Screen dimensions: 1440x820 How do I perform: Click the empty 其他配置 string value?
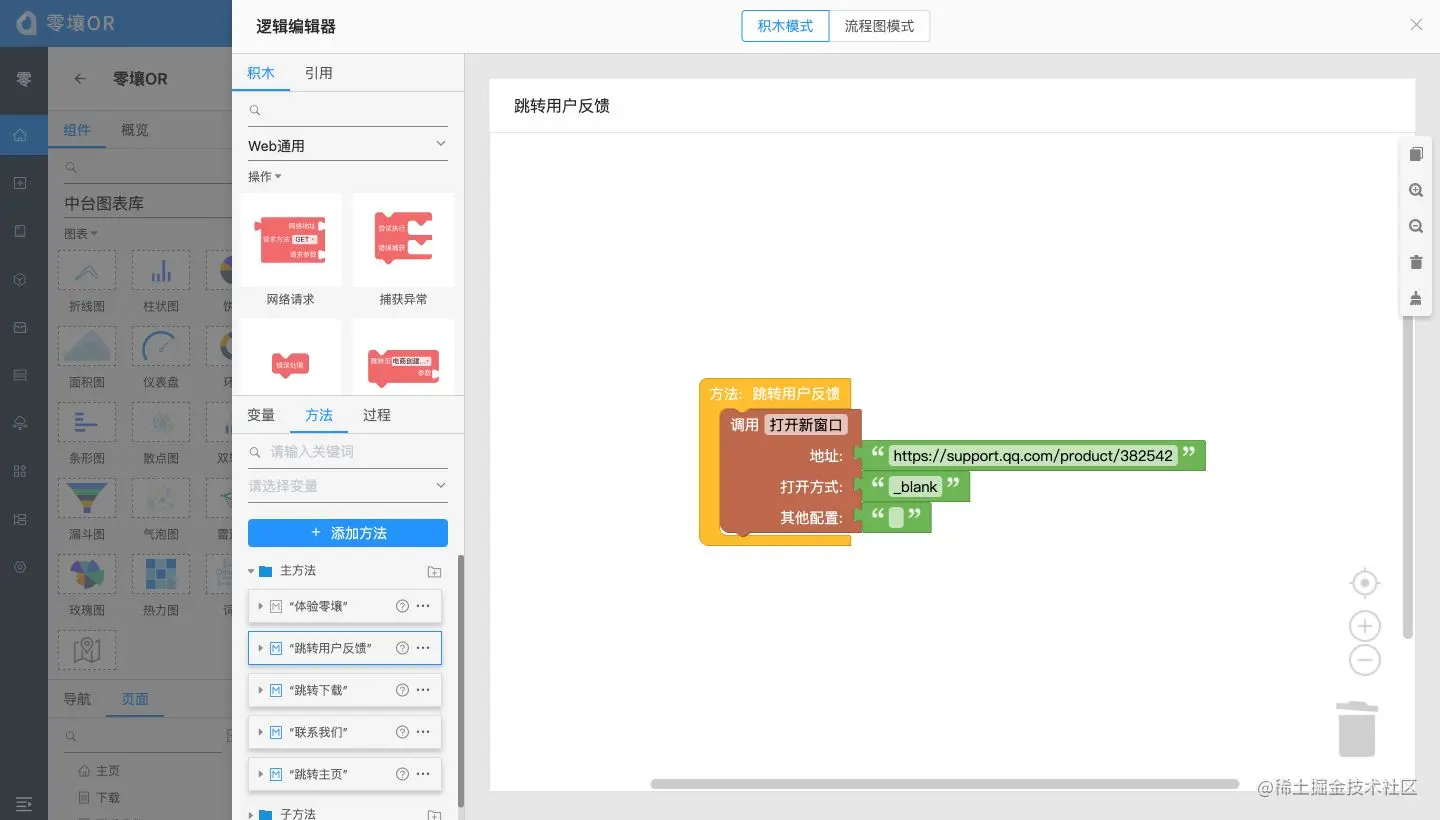point(896,517)
